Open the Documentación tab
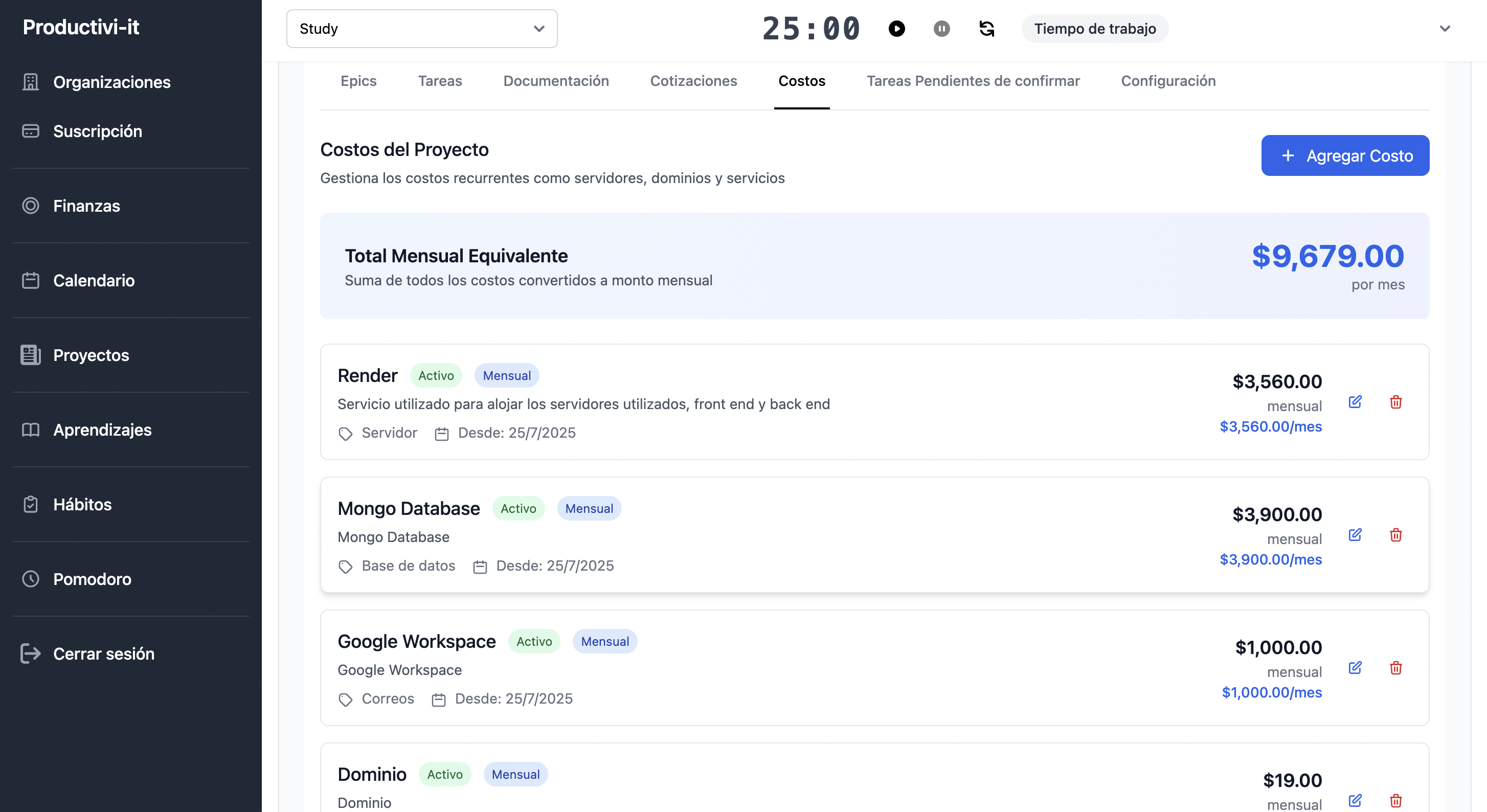 click(556, 81)
